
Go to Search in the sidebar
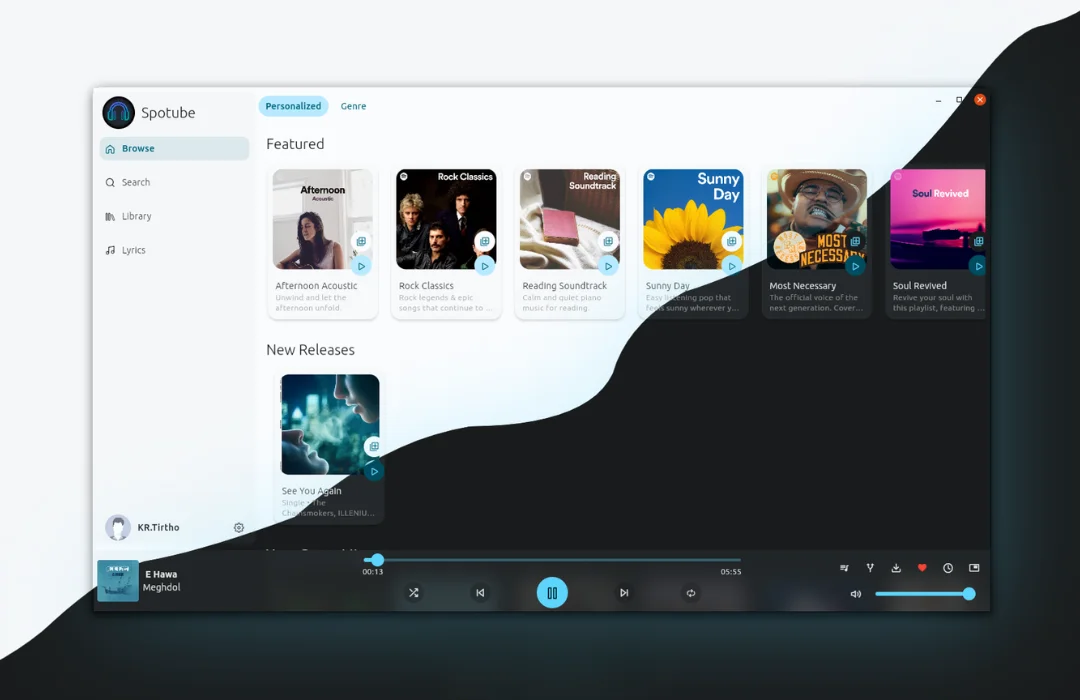click(135, 182)
